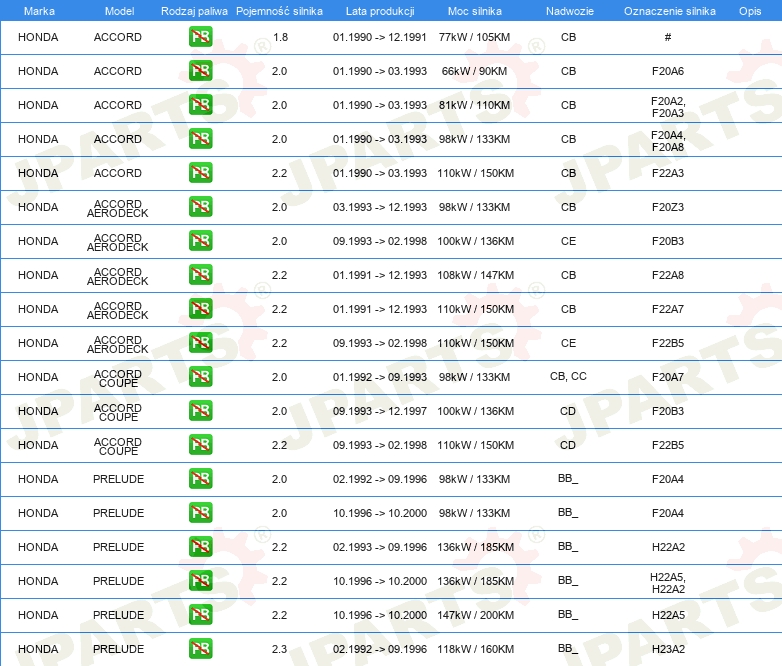Click PRELUDE model in the H23A2 row
Screen dimensions: 782x666
(118, 648)
